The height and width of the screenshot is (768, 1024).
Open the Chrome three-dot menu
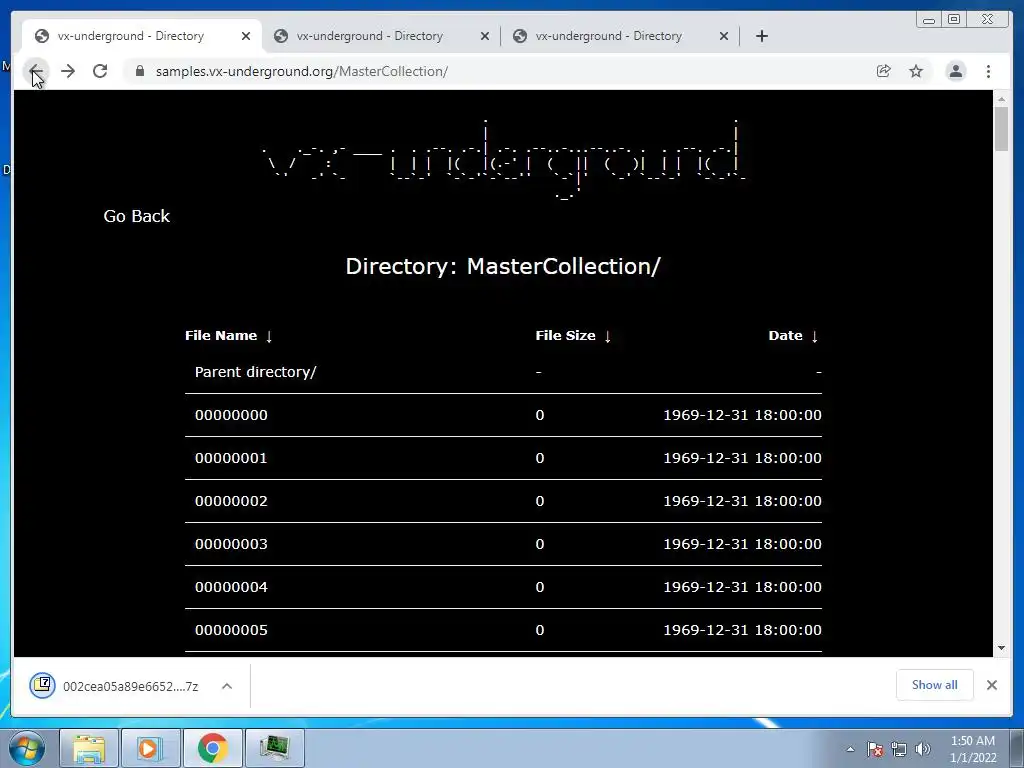point(988,71)
